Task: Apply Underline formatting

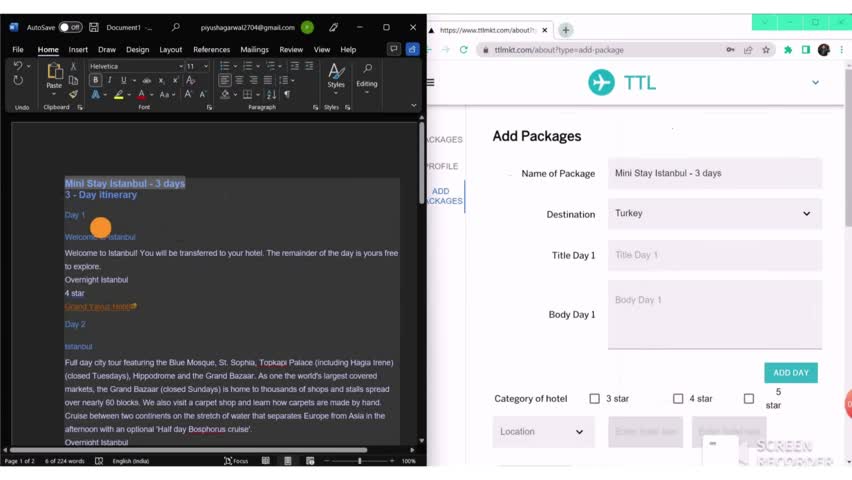Action: click(123, 80)
